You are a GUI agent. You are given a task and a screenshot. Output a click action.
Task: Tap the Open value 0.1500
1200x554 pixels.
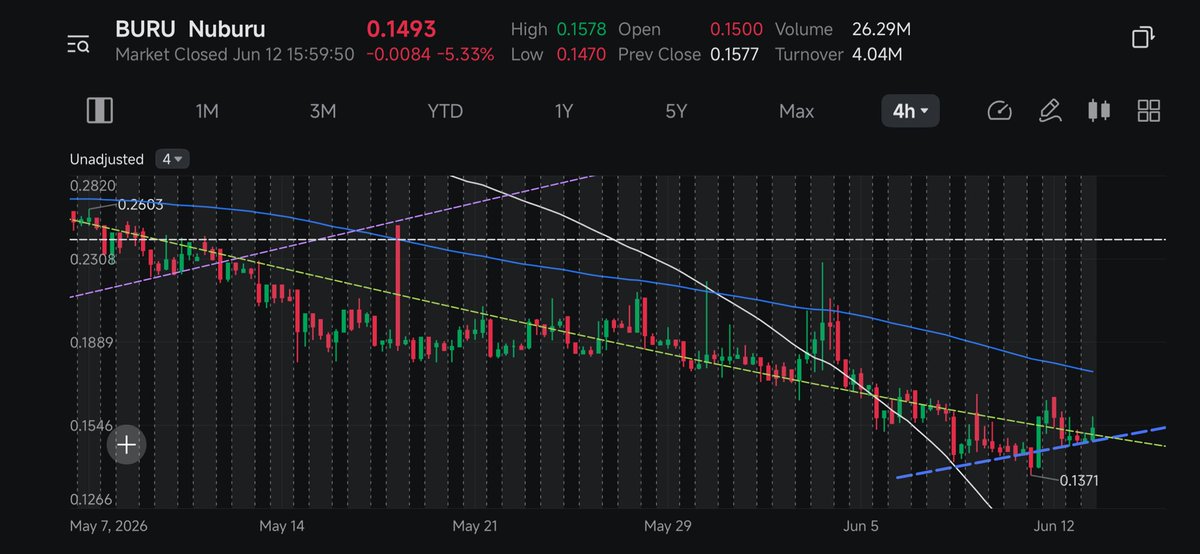(x=734, y=30)
